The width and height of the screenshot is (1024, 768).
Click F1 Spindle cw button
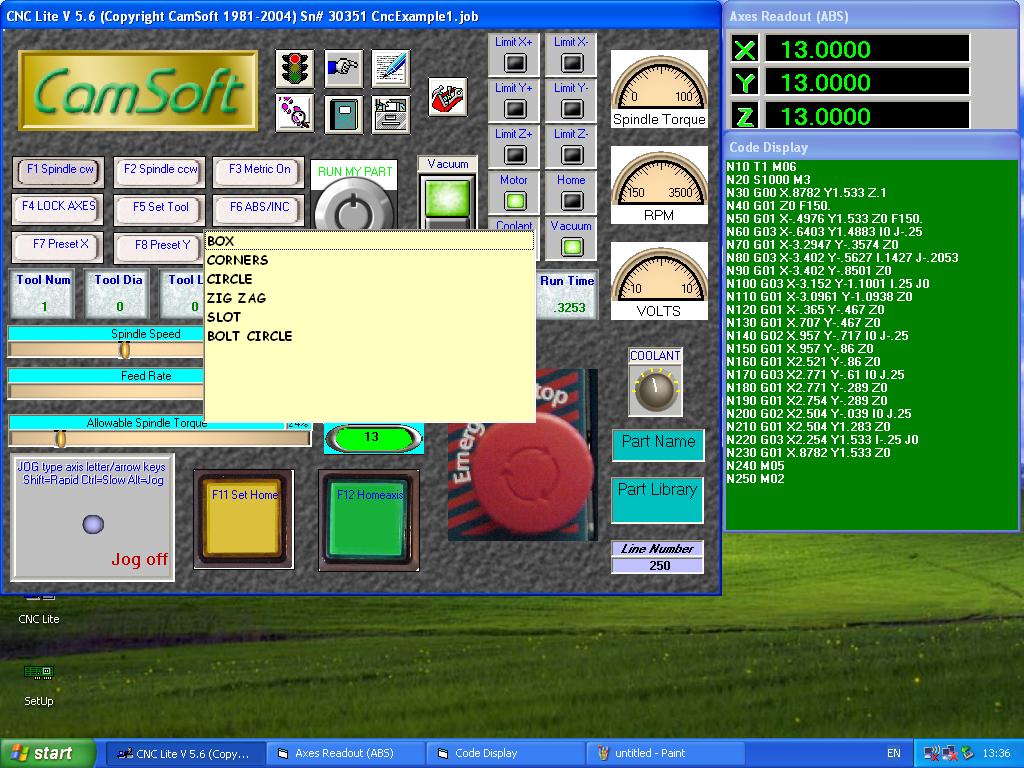click(59, 171)
